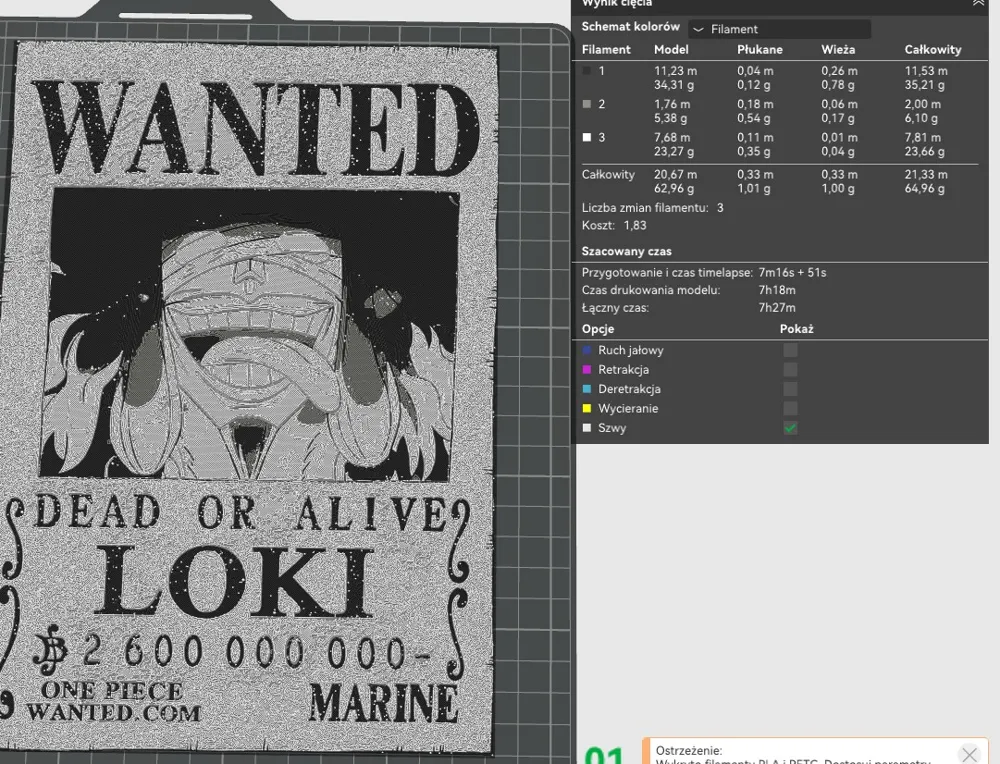Click the Łączny czas 7h27m value

tap(777, 307)
